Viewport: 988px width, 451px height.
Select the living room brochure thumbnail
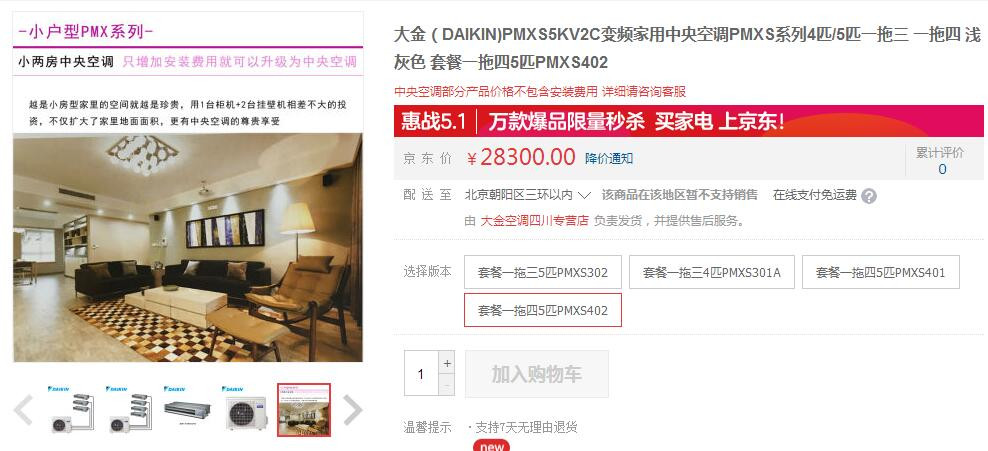click(304, 409)
